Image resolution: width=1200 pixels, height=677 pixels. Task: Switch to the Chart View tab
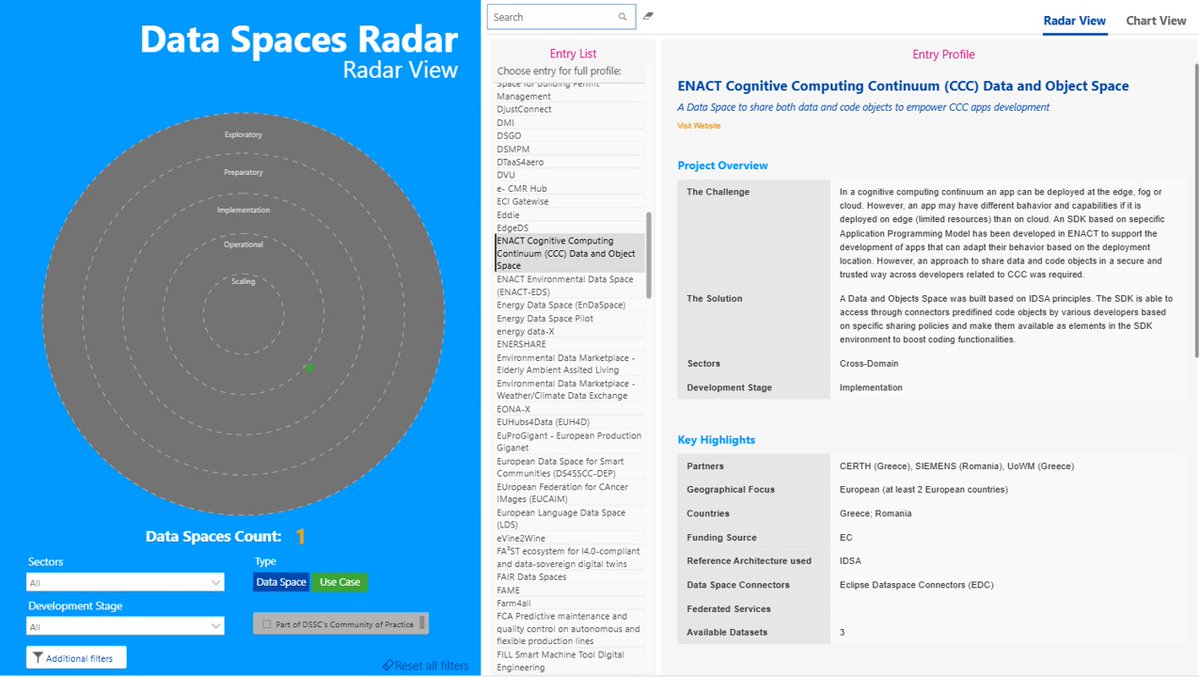tap(1156, 21)
